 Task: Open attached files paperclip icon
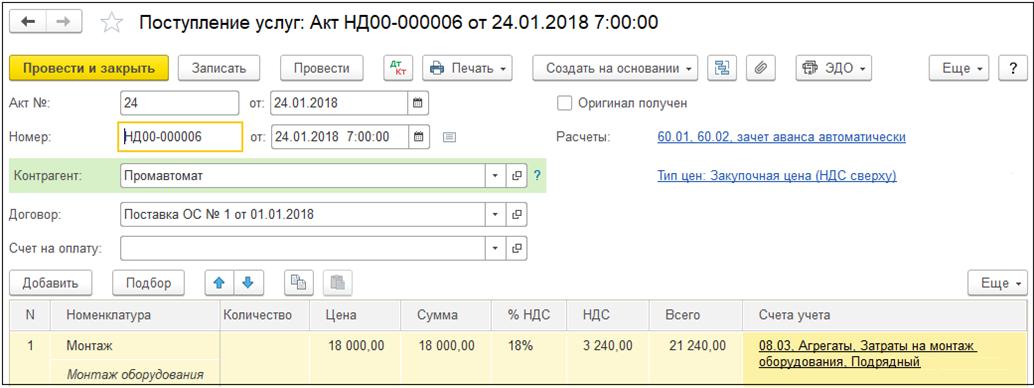pyautogui.click(x=760, y=68)
